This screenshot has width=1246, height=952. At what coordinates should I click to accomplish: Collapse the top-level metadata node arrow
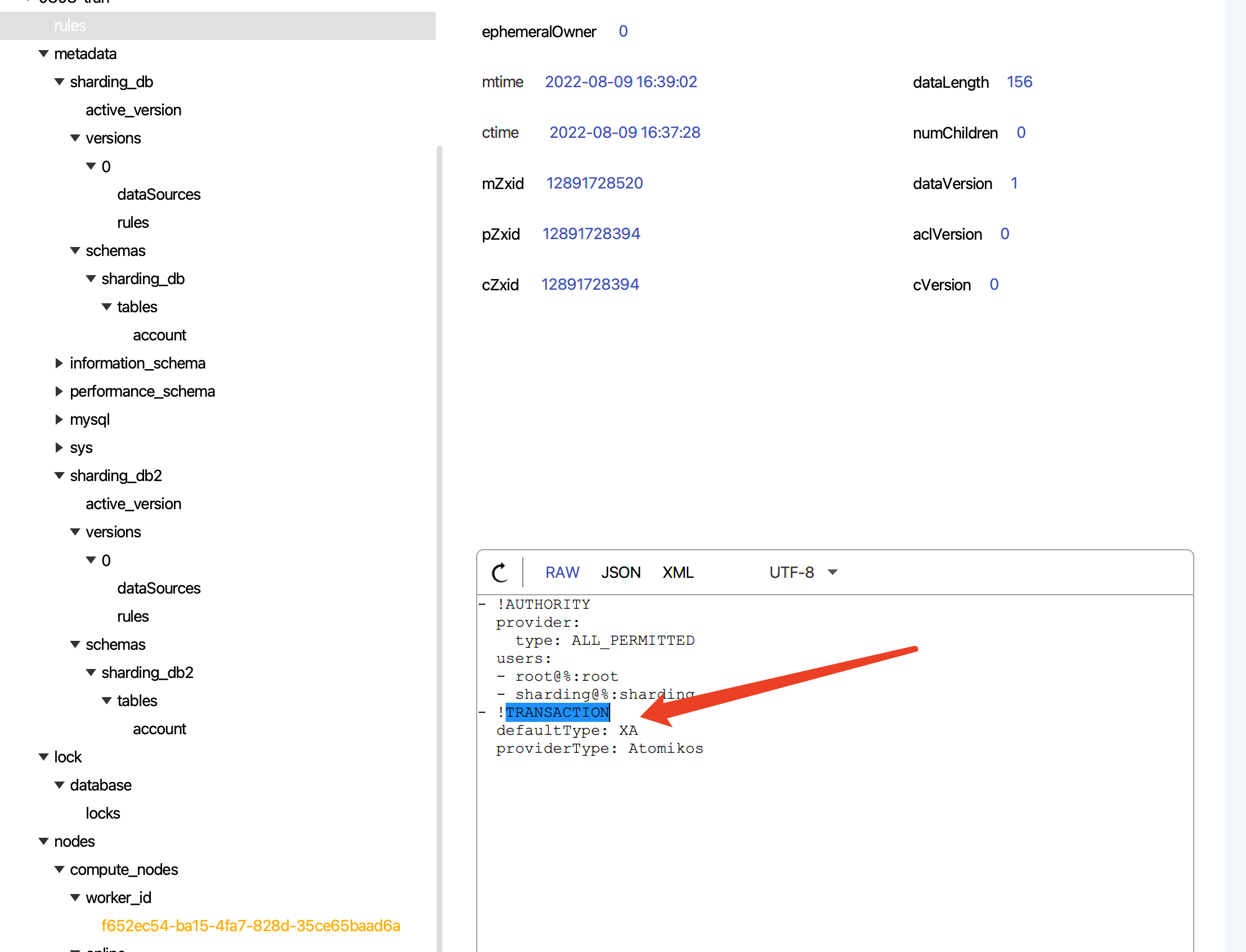(x=44, y=54)
